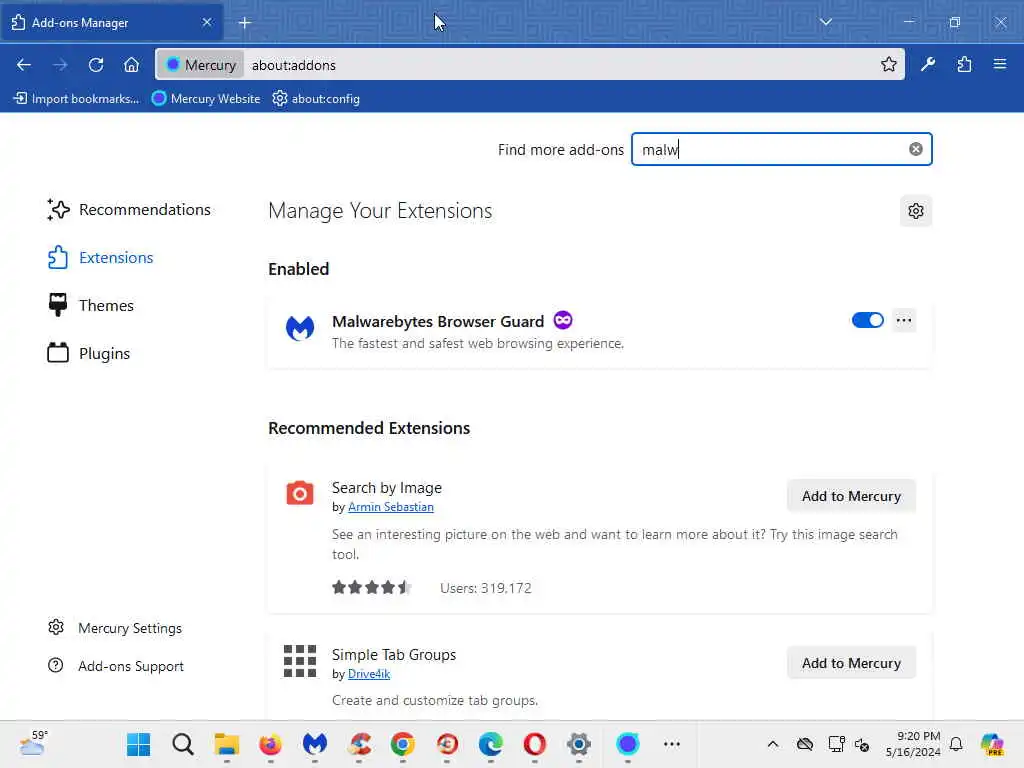Switch to Mercury browser on taskbar
The image size is (1024, 768).
pyautogui.click(x=628, y=744)
